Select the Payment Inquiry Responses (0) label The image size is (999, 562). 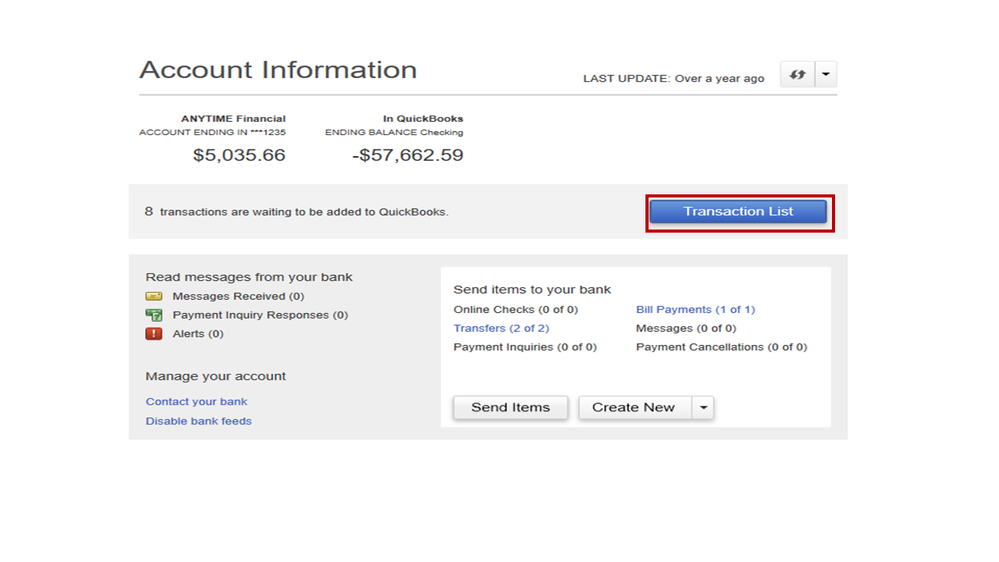[260, 315]
